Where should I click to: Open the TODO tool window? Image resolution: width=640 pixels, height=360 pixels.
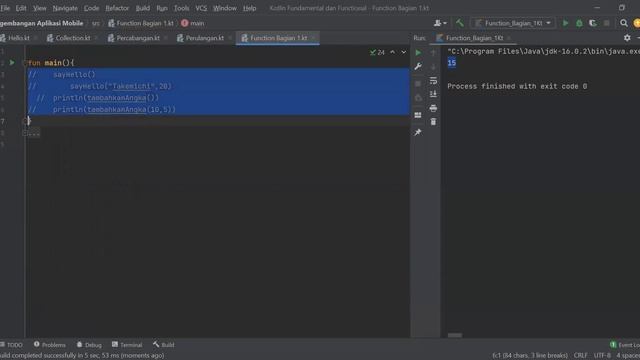[11, 345]
